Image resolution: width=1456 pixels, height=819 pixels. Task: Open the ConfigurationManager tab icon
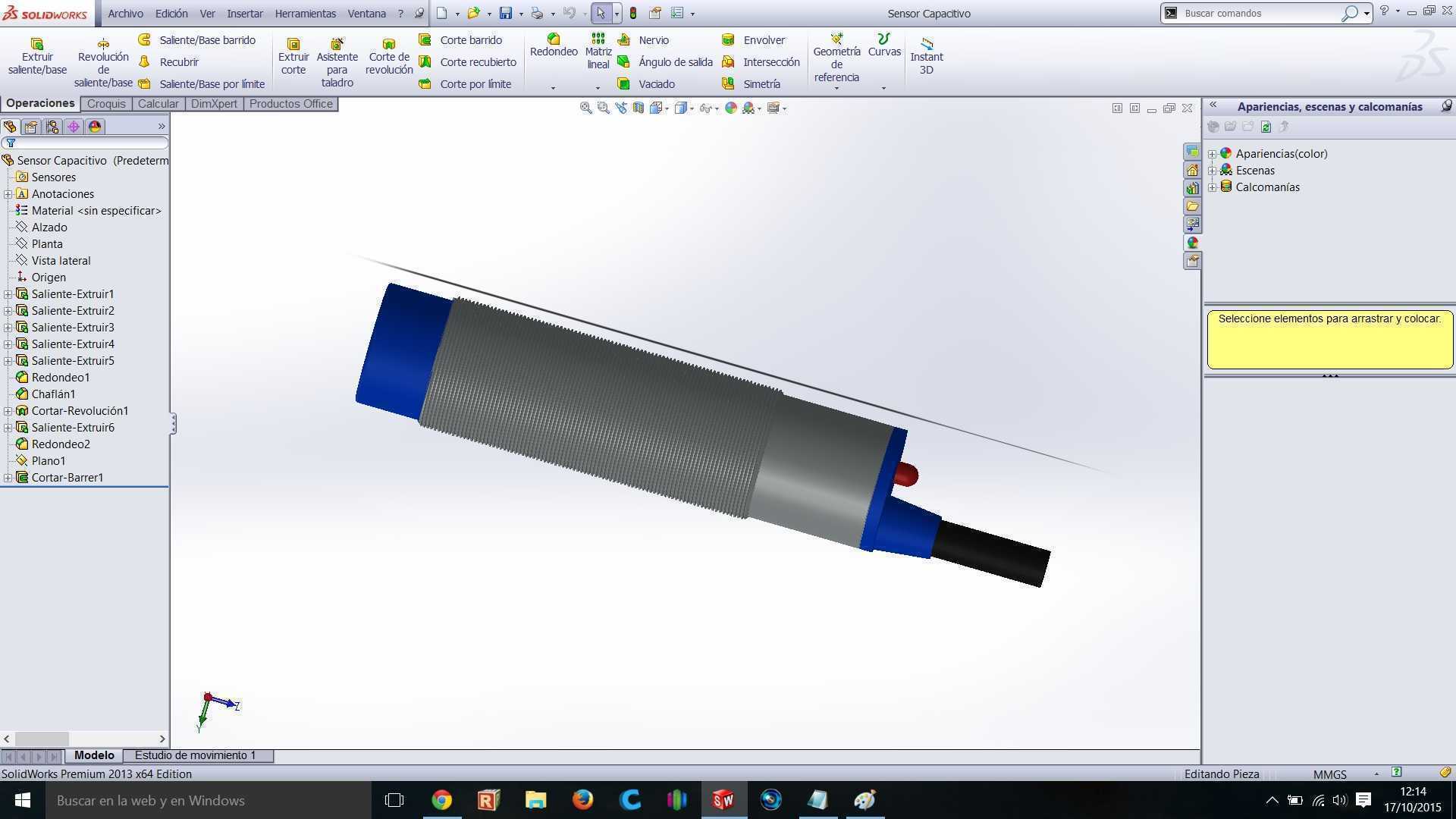coord(52,127)
